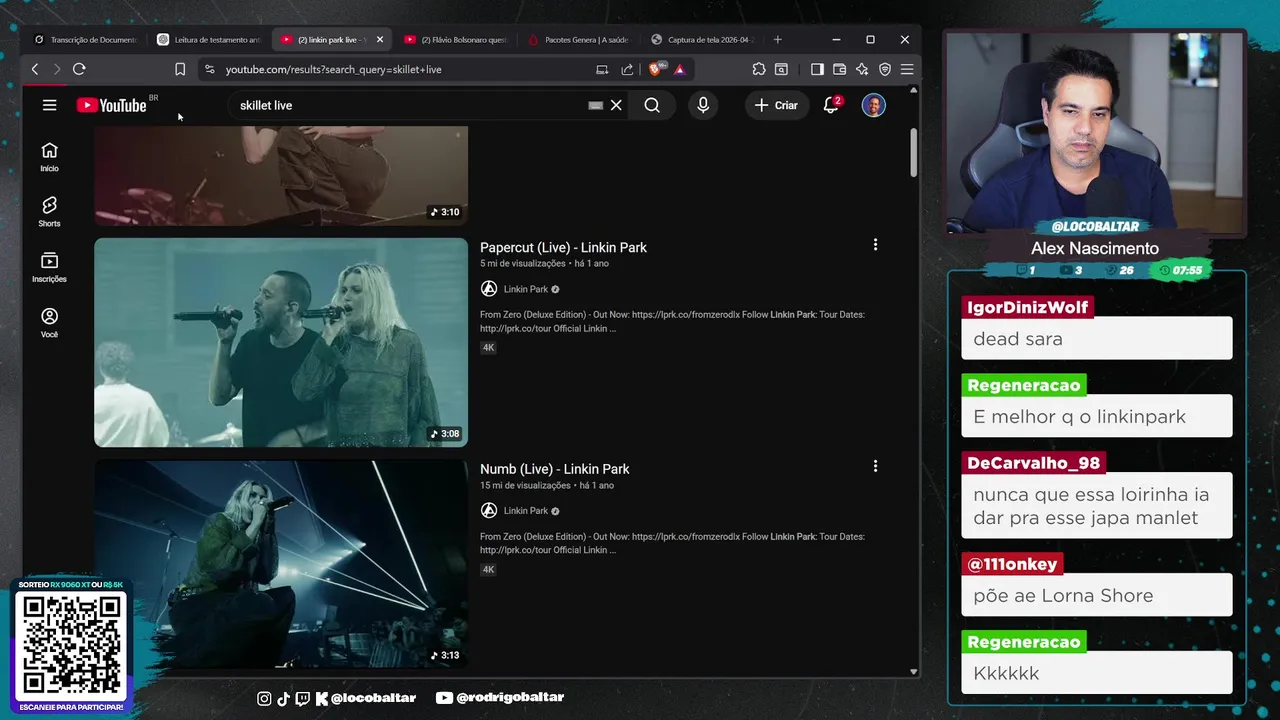Click the 4K badge under Papercut

pos(488,348)
